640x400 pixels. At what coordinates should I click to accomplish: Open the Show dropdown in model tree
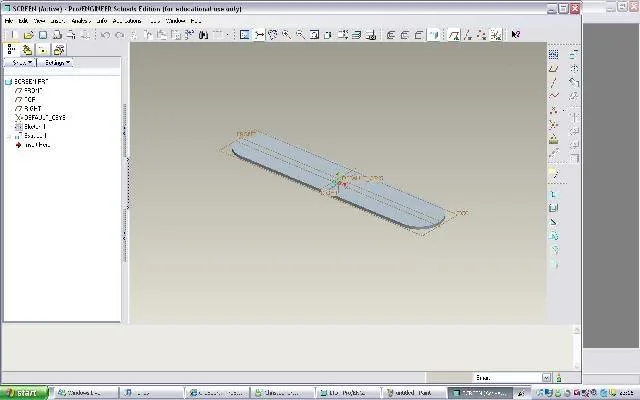[x=20, y=62]
